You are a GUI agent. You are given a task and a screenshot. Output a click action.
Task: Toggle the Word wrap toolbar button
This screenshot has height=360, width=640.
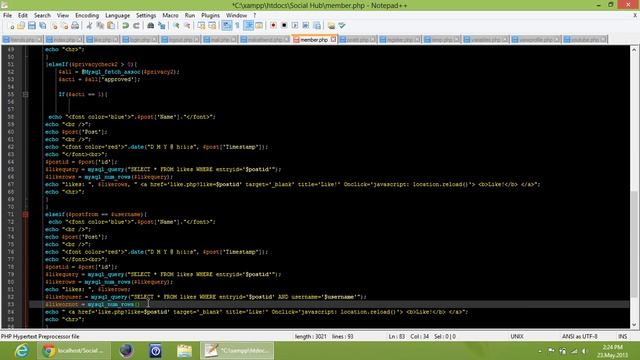[227, 25]
